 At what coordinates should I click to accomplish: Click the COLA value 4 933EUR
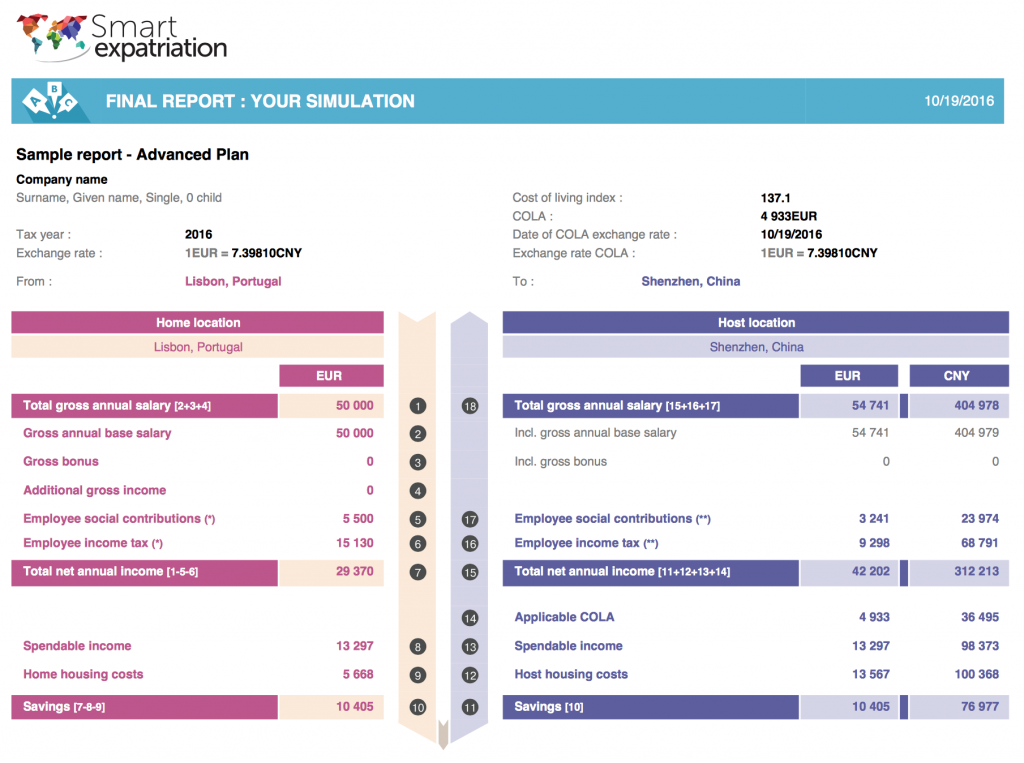[788, 216]
